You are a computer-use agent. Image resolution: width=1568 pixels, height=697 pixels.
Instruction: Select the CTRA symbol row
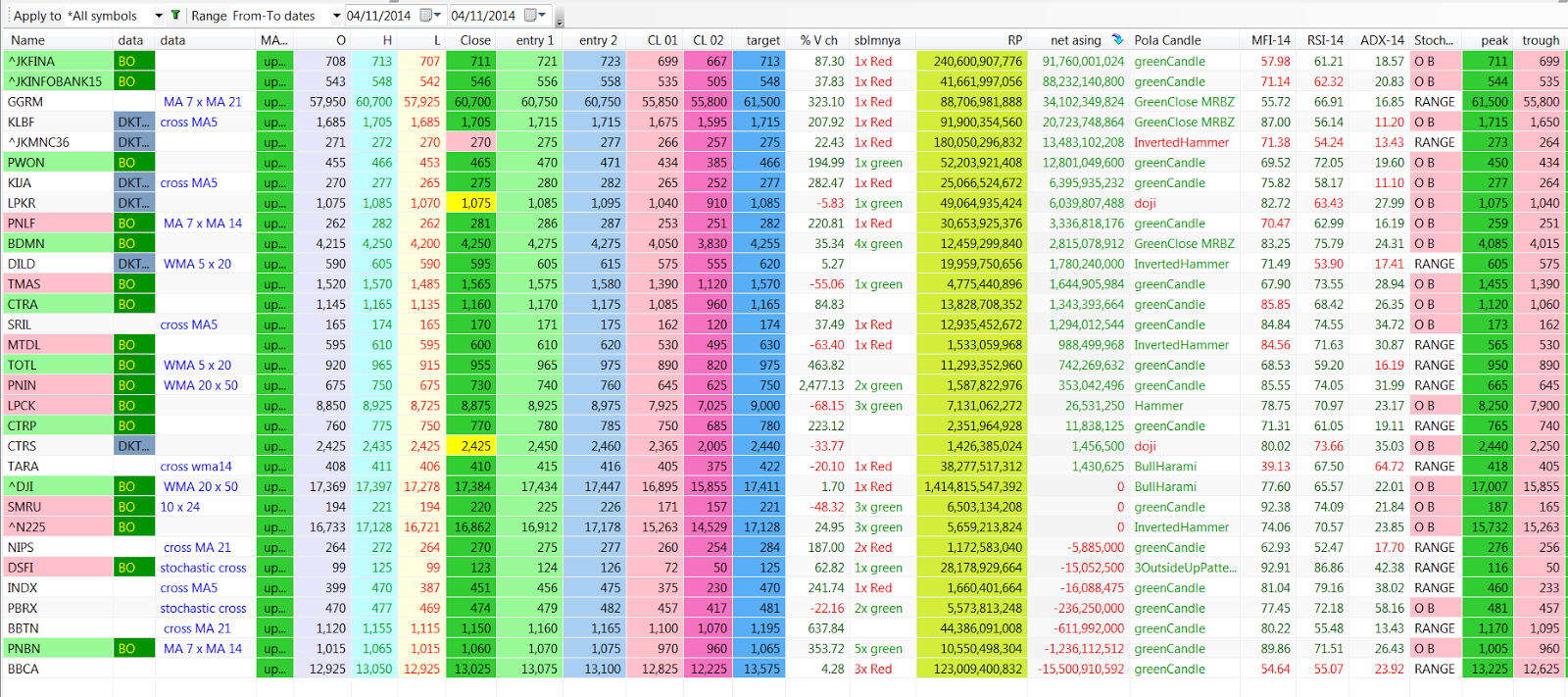point(58,304)
